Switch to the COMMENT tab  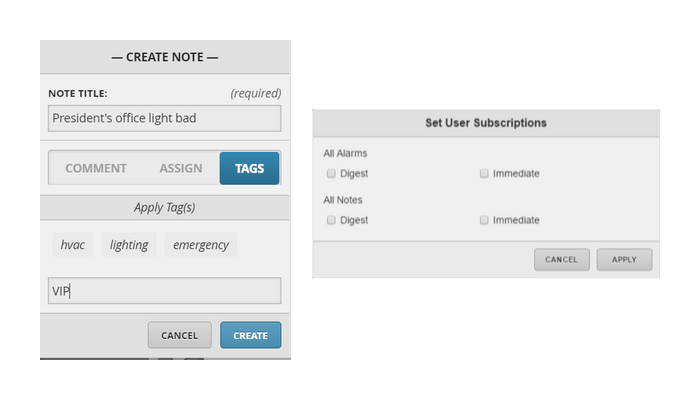[x=96, y=168]
